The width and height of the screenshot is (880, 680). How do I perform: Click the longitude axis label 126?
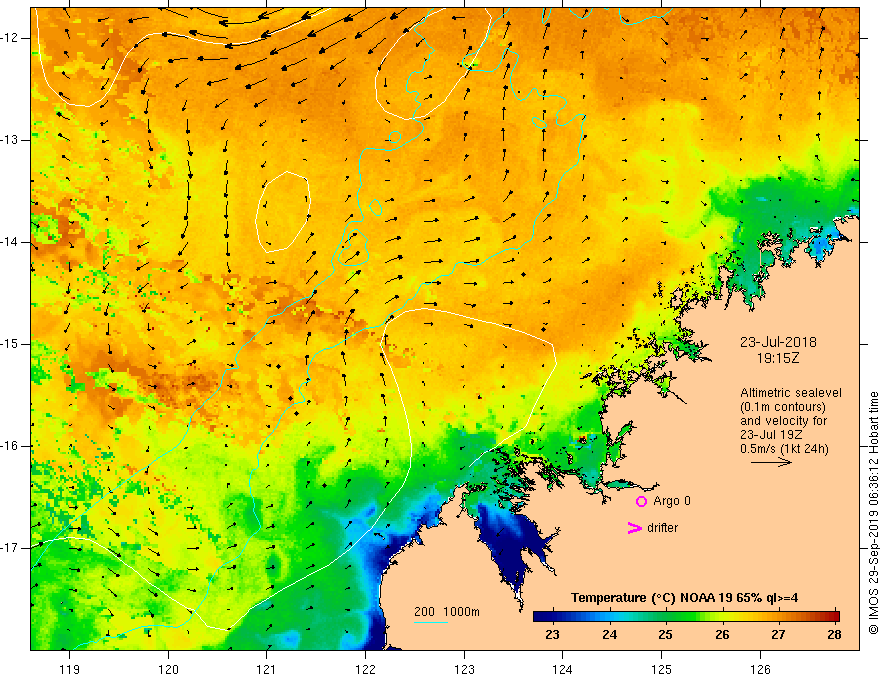pos(760,669)
